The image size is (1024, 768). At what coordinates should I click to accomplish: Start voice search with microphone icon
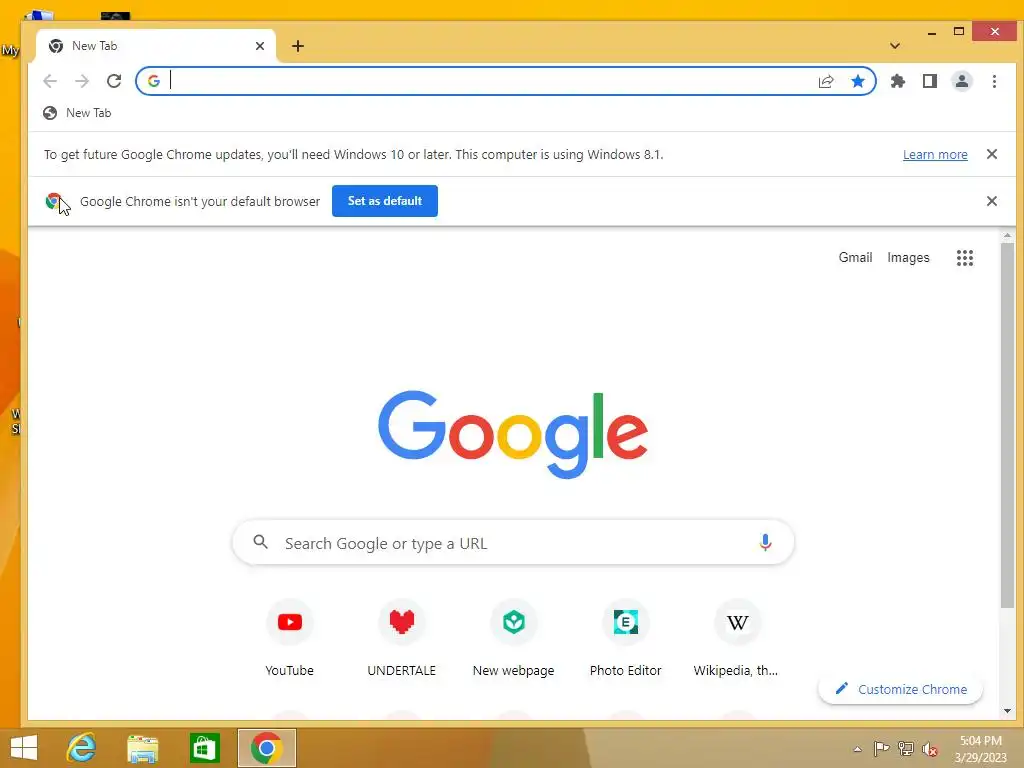coord(765,543)
